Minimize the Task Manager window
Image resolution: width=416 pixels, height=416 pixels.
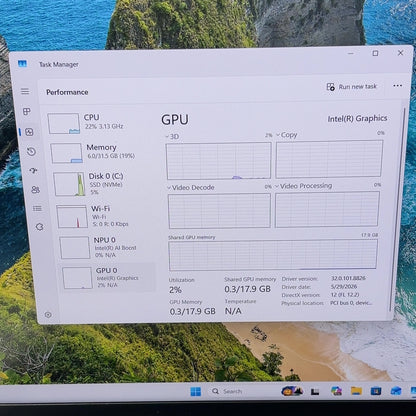pyautogui.click(x=351, y=53)
